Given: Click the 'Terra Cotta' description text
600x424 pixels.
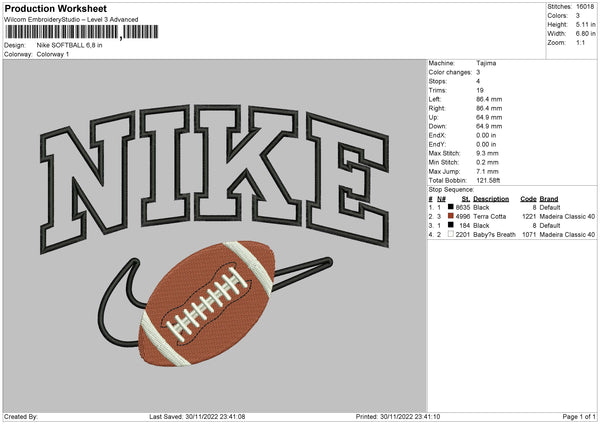Looking at the screenshot, I should (x=489, y=216).
